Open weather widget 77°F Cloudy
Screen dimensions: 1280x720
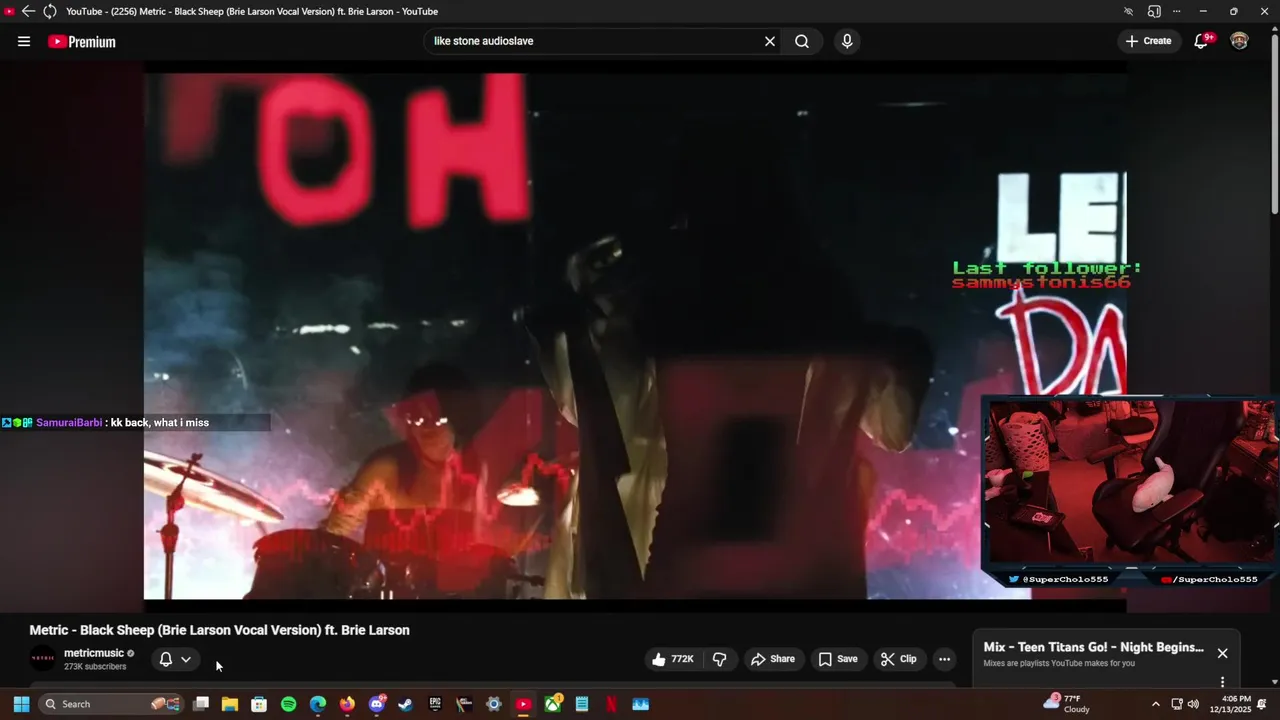coord(1066,703)
